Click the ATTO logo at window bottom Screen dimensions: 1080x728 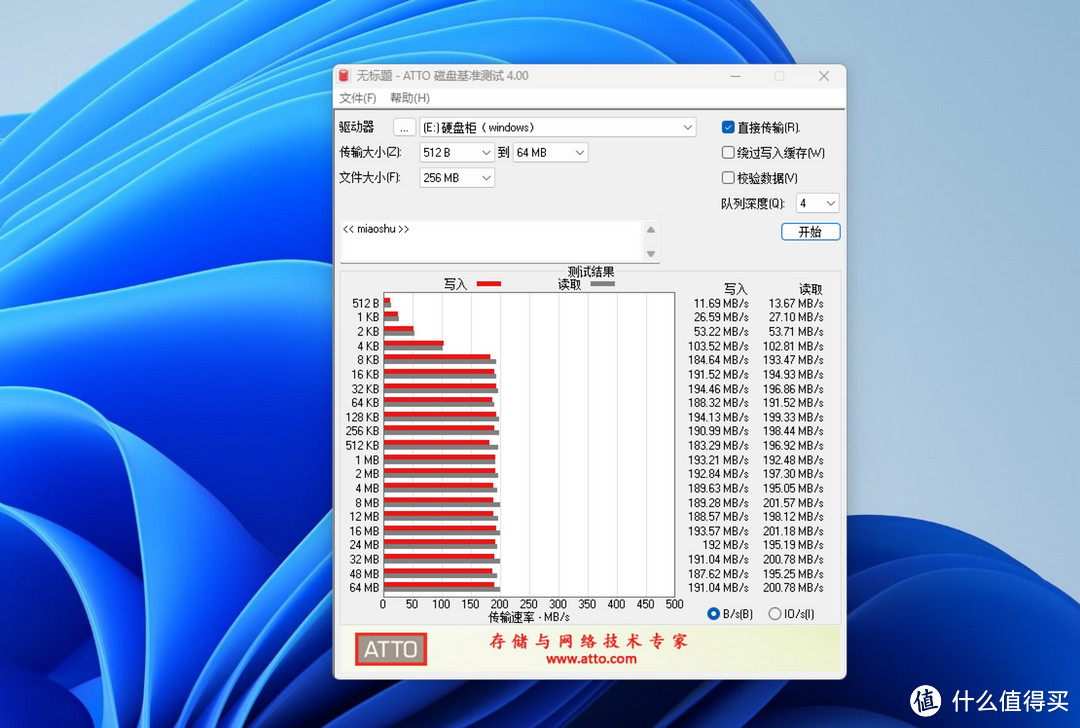pyautogui.click(x=390, y=649)
